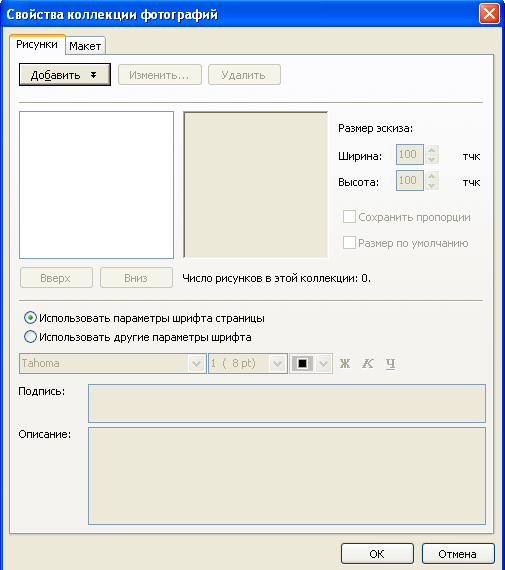Open the font color dropdown arrow
This screenshot has height=570, width=505.
(x=323, y=363)
